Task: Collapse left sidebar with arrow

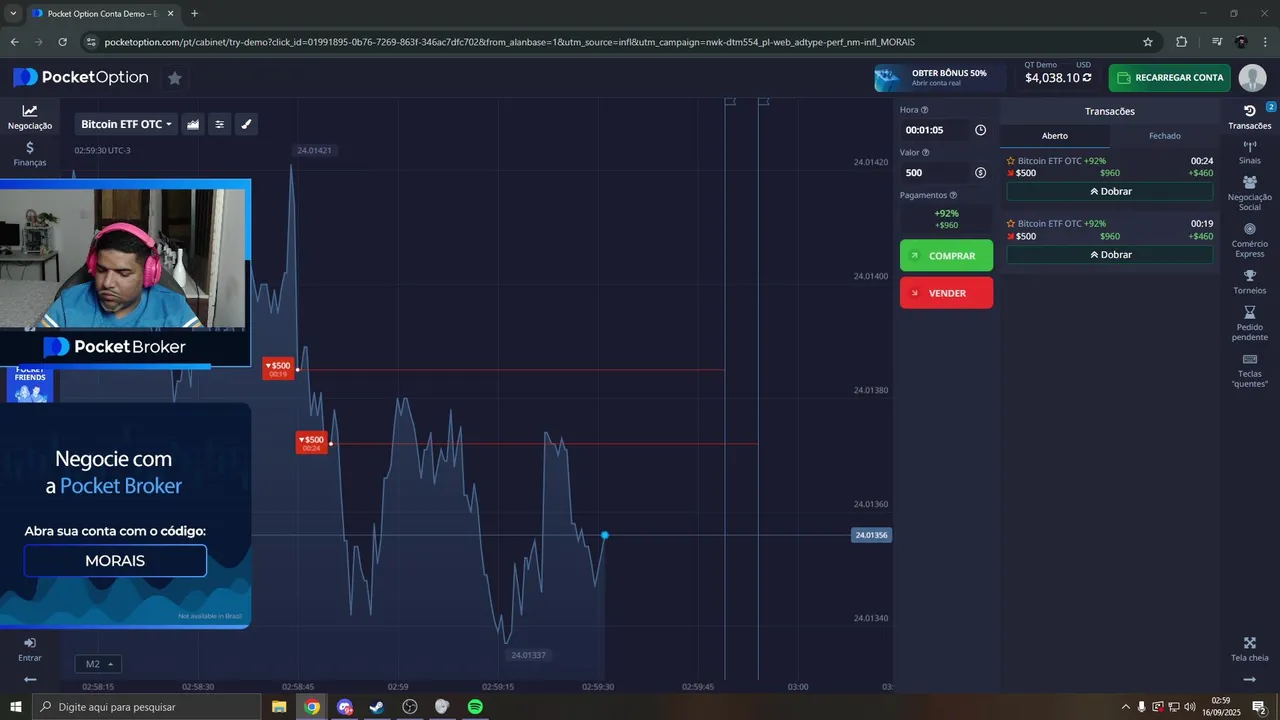Action: coord(30,679)
